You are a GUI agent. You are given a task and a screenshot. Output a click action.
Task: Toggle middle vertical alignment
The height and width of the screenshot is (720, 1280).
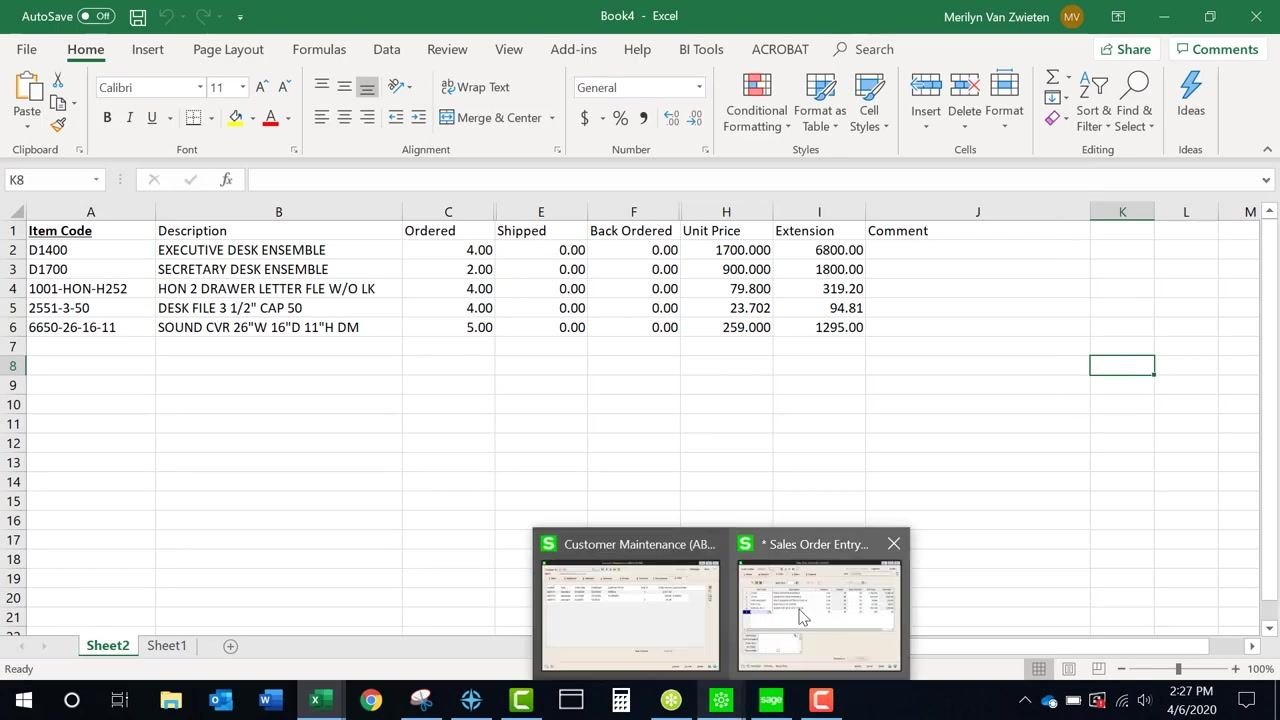tap(344, 87)
